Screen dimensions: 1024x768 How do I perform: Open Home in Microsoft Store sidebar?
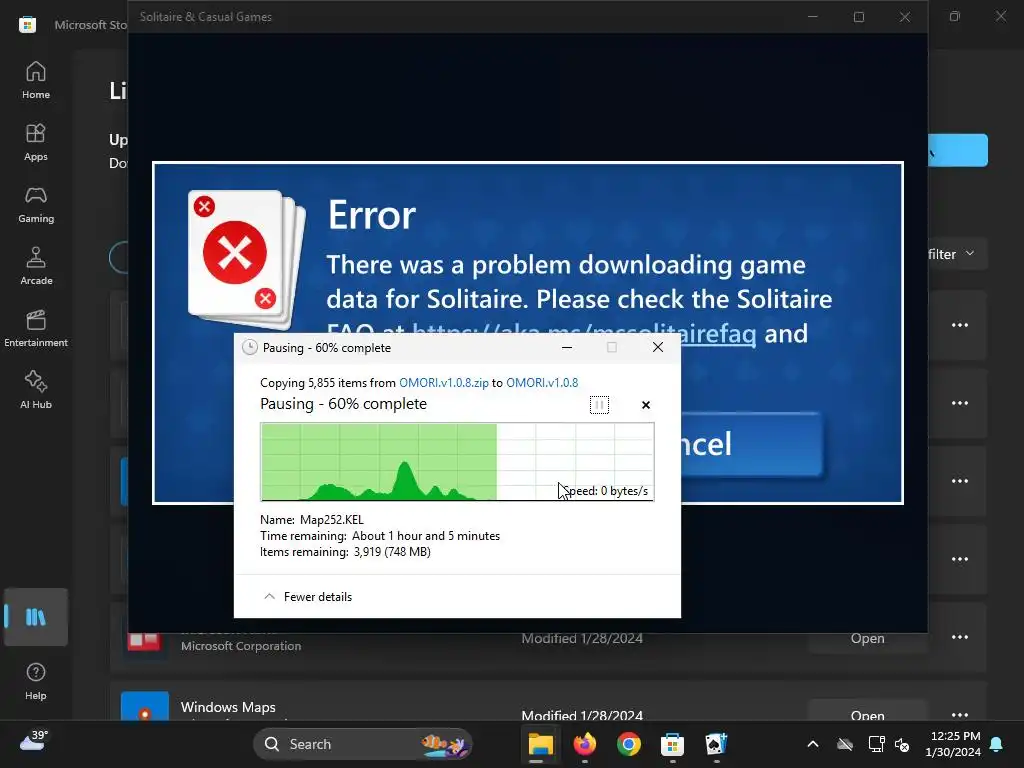pos(36,80)
